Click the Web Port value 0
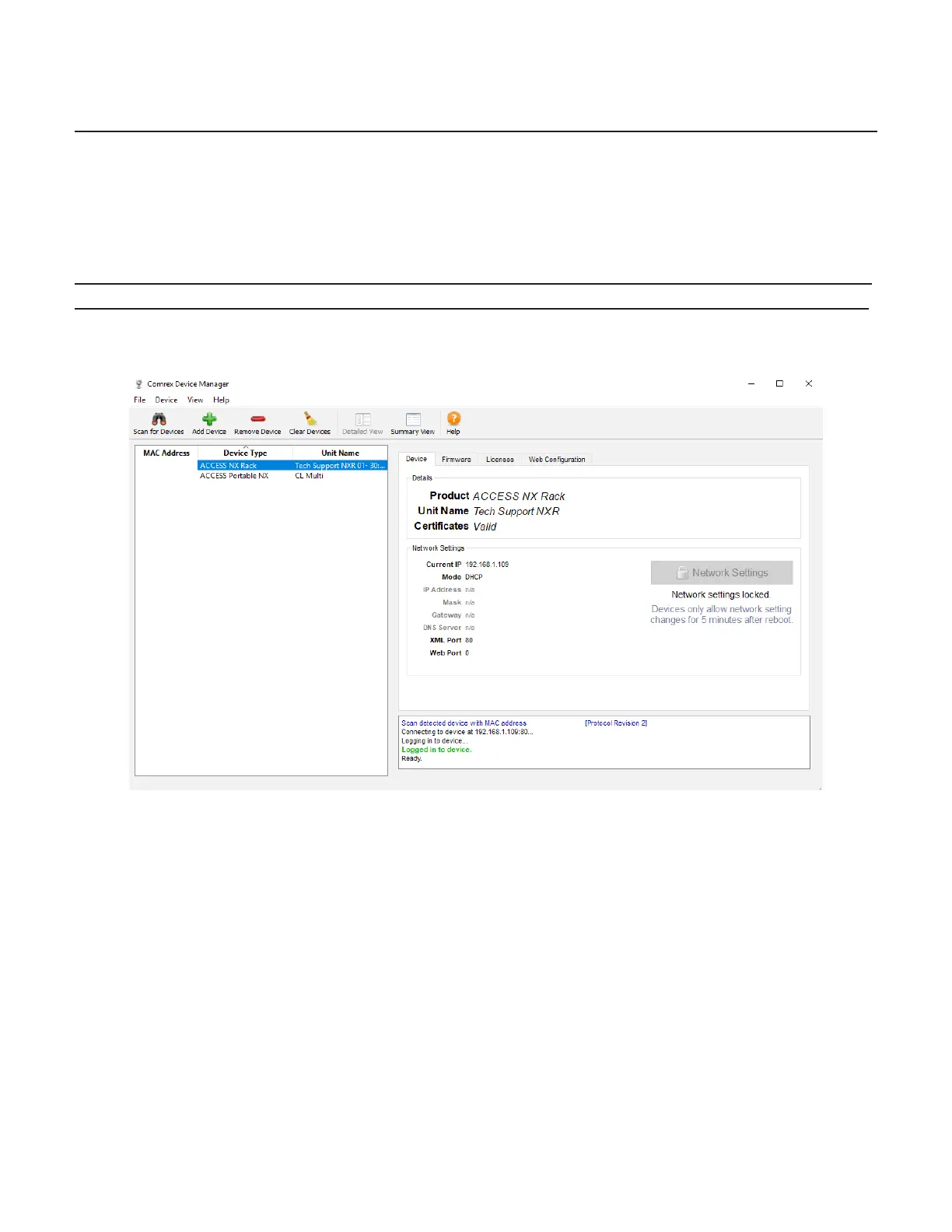 467,653
